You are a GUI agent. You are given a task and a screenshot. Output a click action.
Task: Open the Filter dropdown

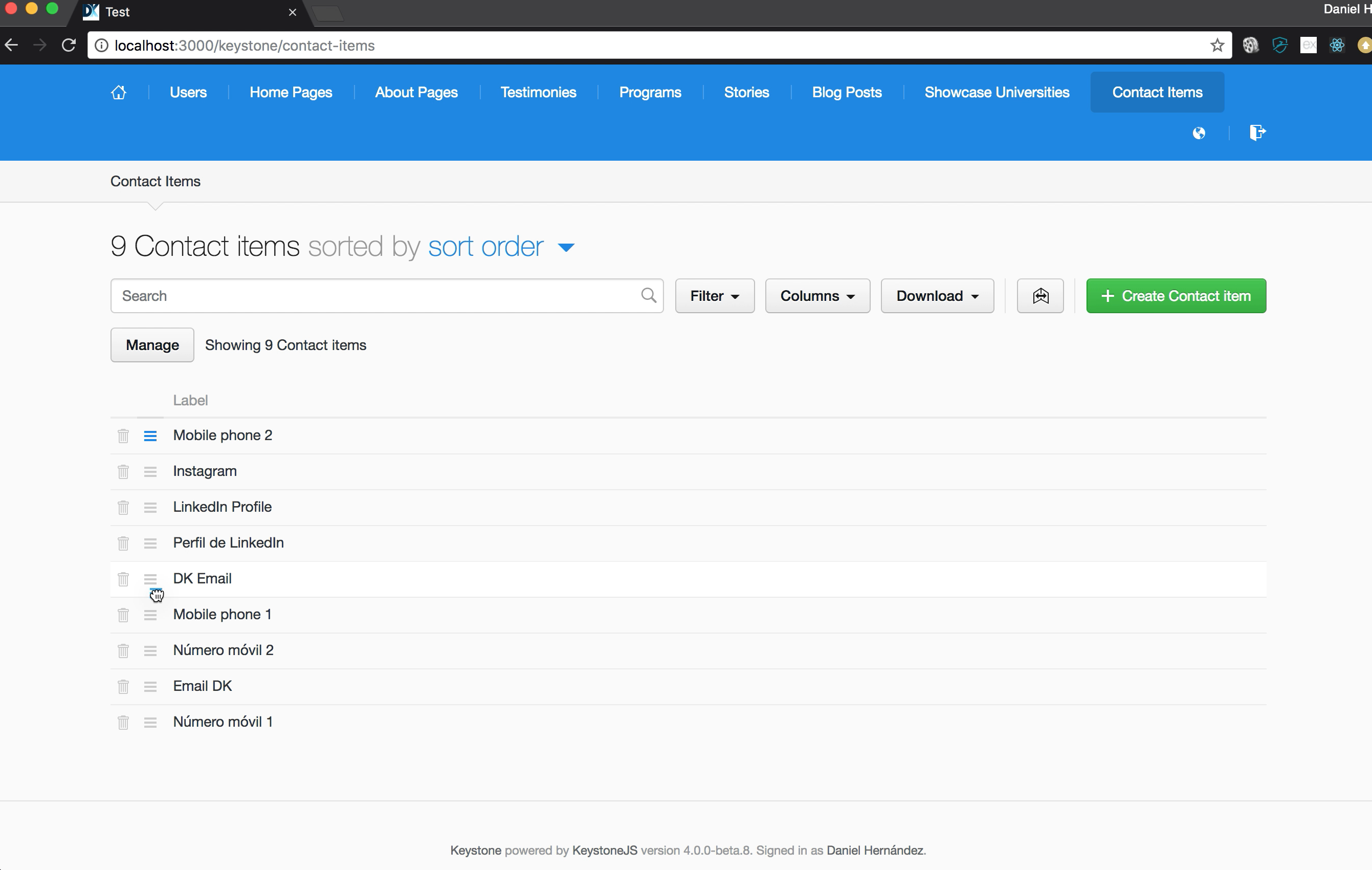715,296
